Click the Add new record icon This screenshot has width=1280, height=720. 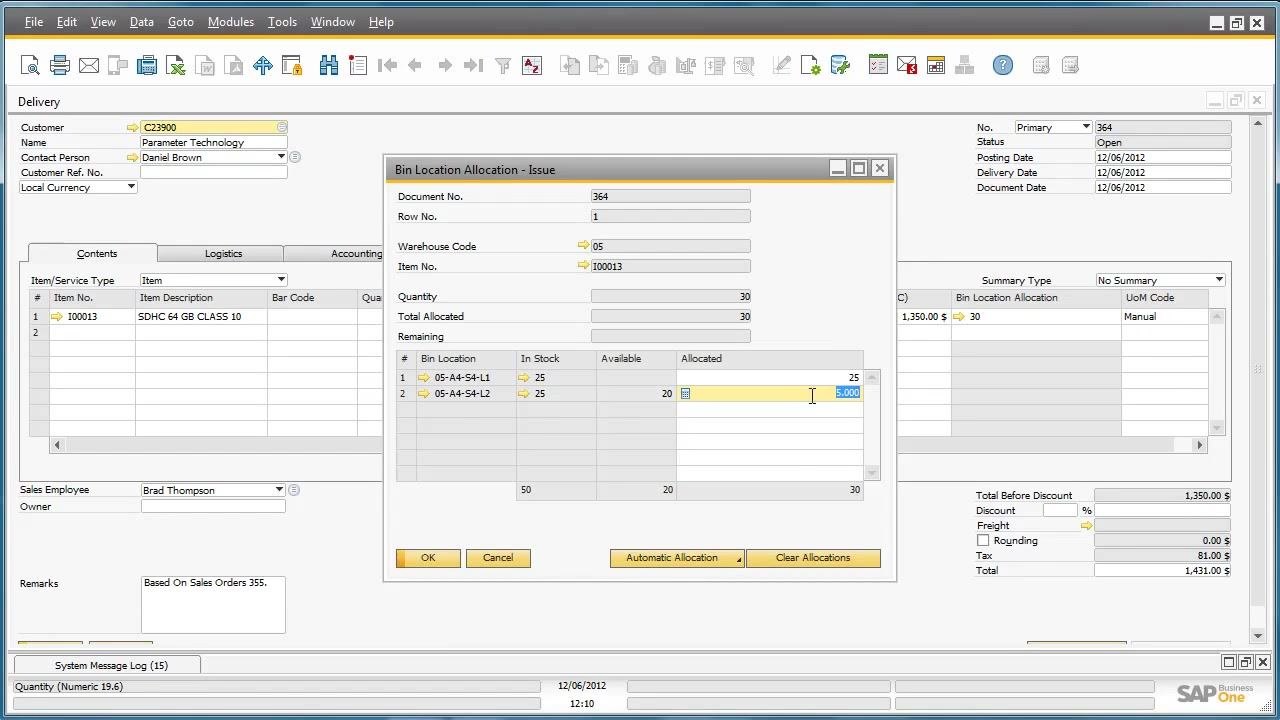[x=358, y=66]
